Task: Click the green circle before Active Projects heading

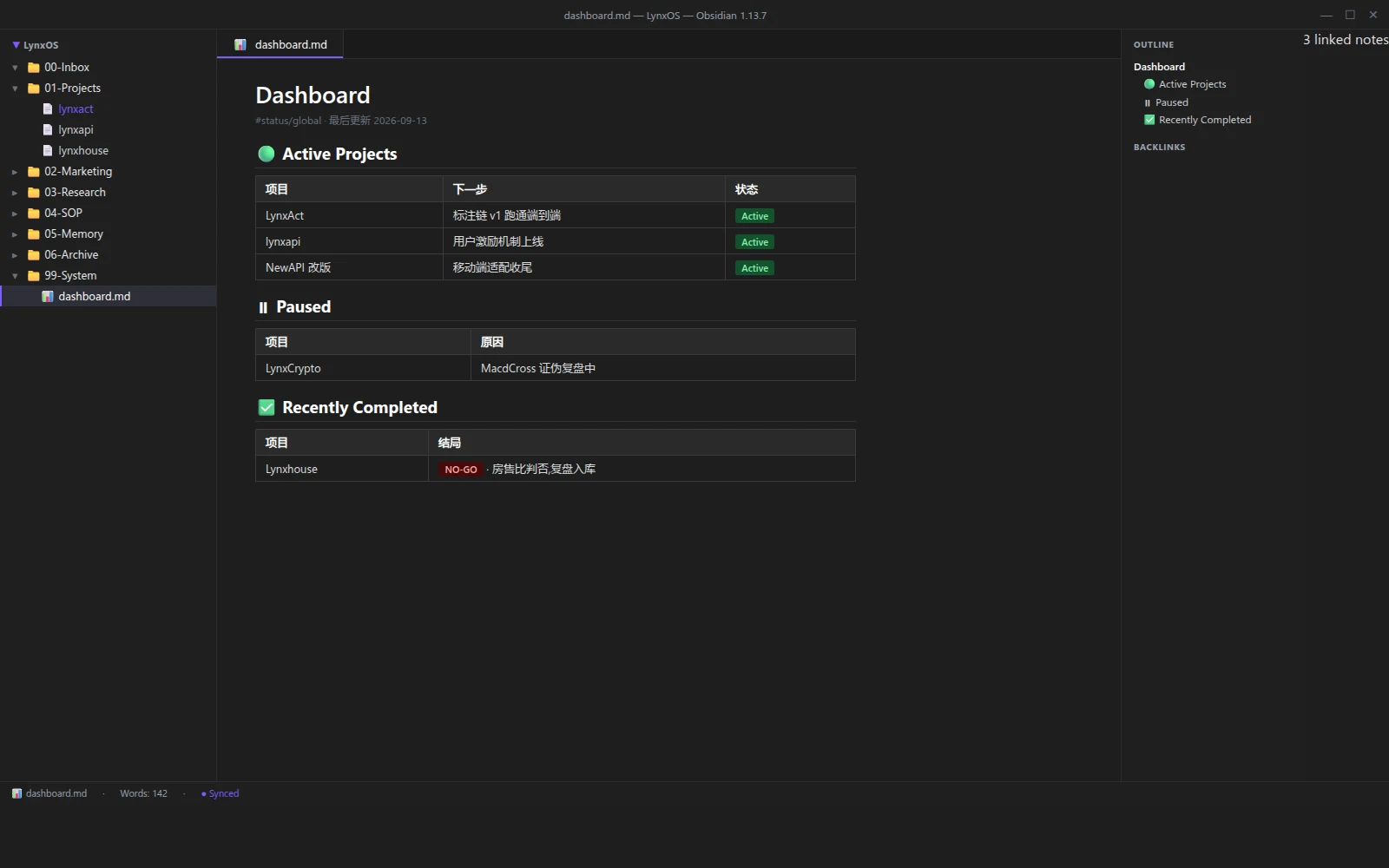Action: coord(267,155)
